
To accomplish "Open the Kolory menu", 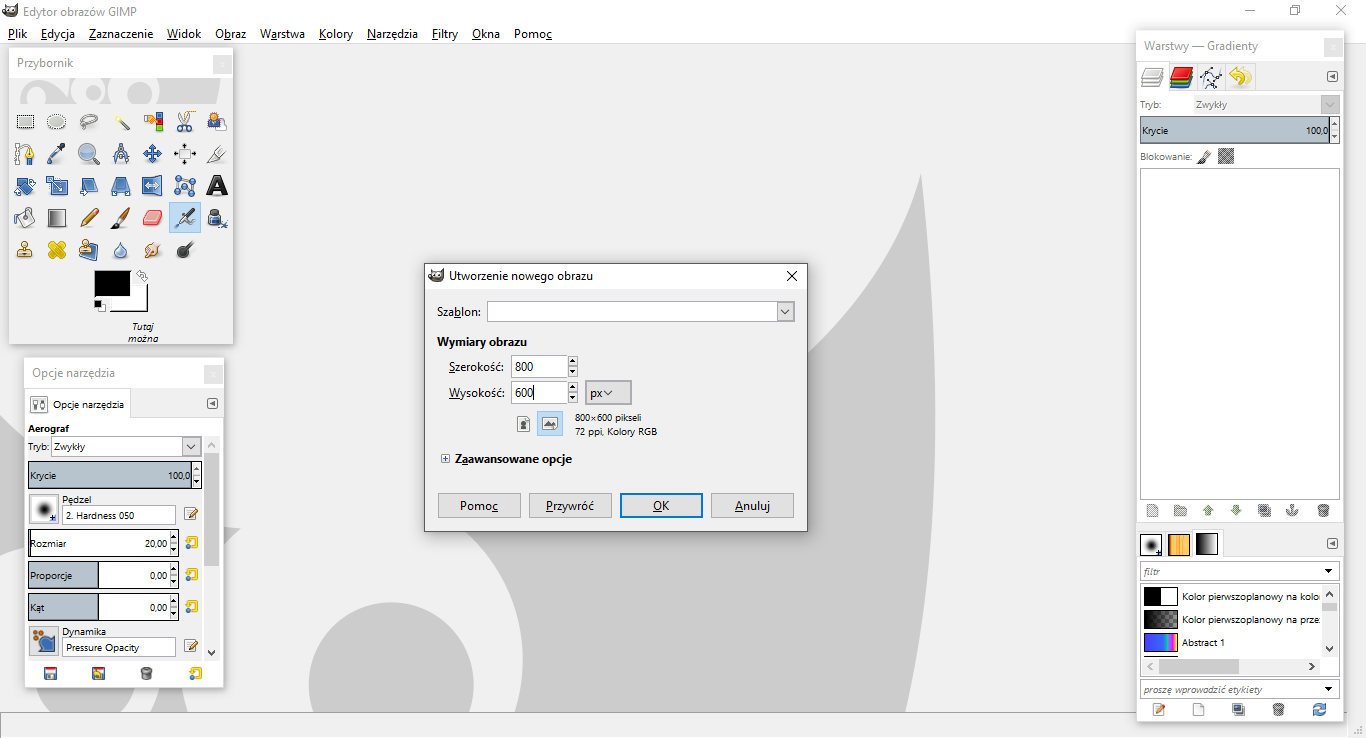I will tap(336, 34).
